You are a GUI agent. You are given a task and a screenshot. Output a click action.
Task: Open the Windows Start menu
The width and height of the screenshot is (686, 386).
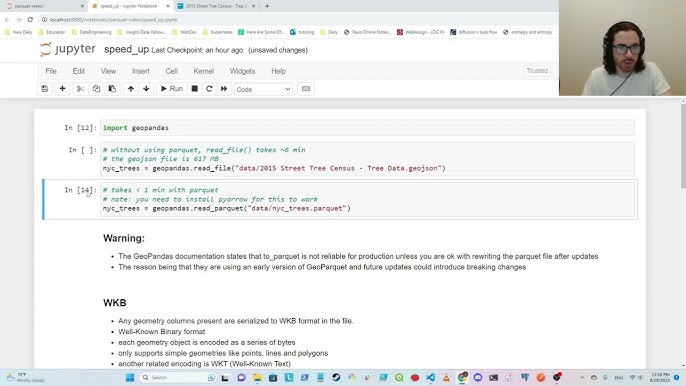[x=130, y=377]
